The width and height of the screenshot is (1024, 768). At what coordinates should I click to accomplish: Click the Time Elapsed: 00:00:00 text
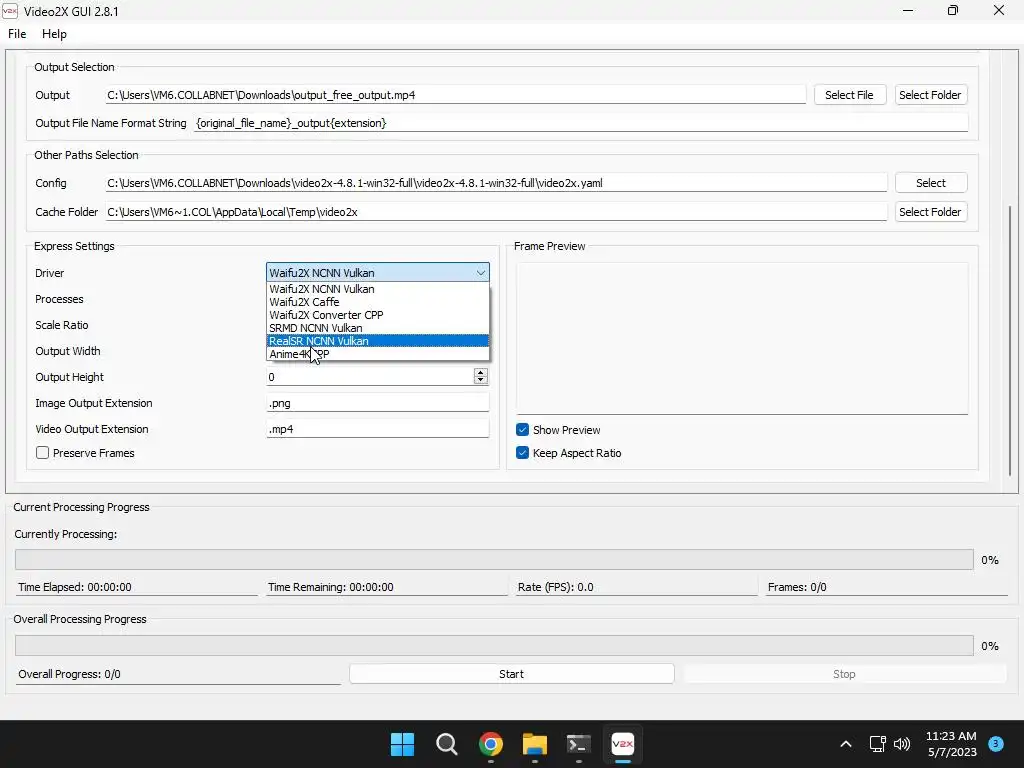pos(74,586)
